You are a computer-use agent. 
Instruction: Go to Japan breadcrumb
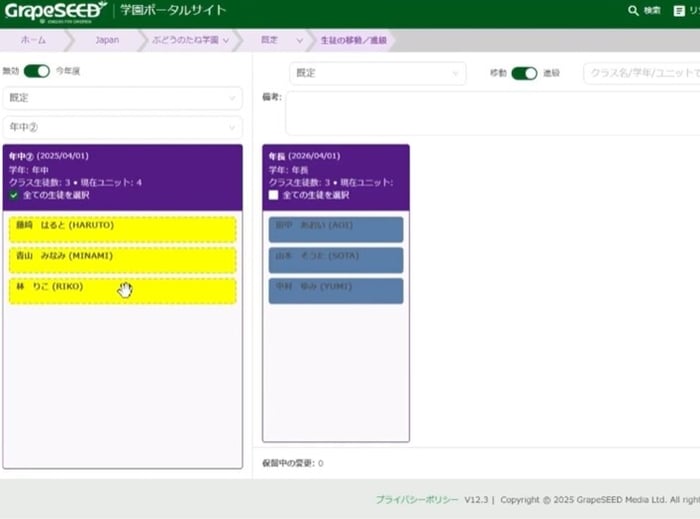(x=107, y=40)
